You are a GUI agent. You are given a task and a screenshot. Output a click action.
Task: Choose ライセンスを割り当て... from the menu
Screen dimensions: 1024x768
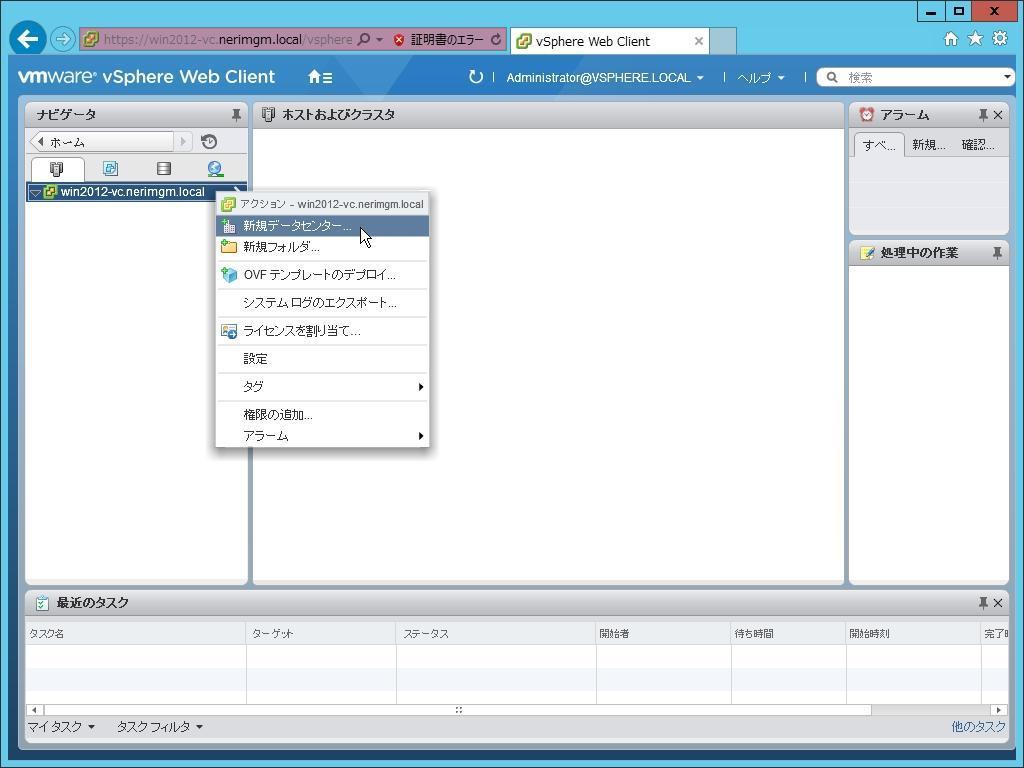[323, 331]
